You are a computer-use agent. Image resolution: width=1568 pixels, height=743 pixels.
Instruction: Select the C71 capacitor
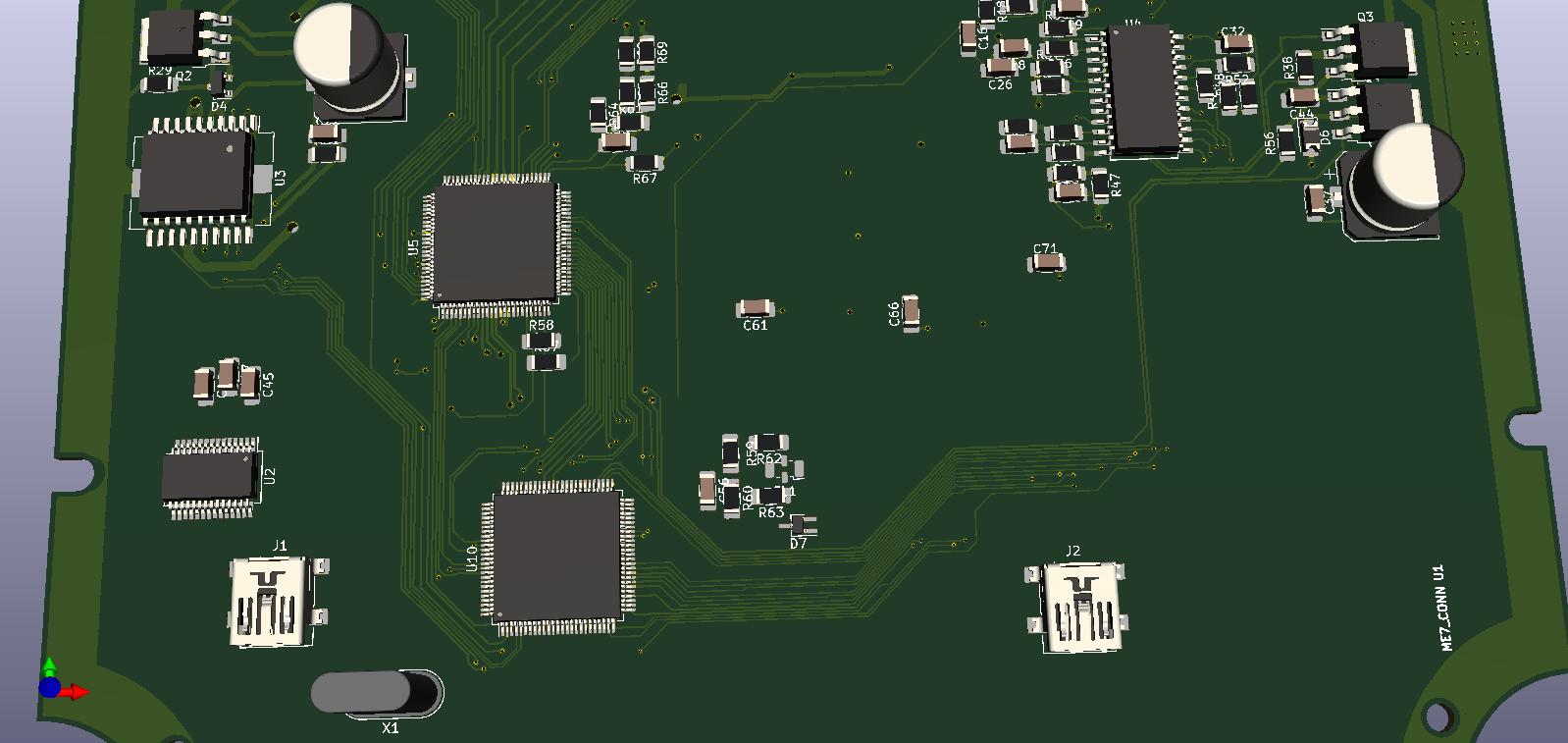1049,263
